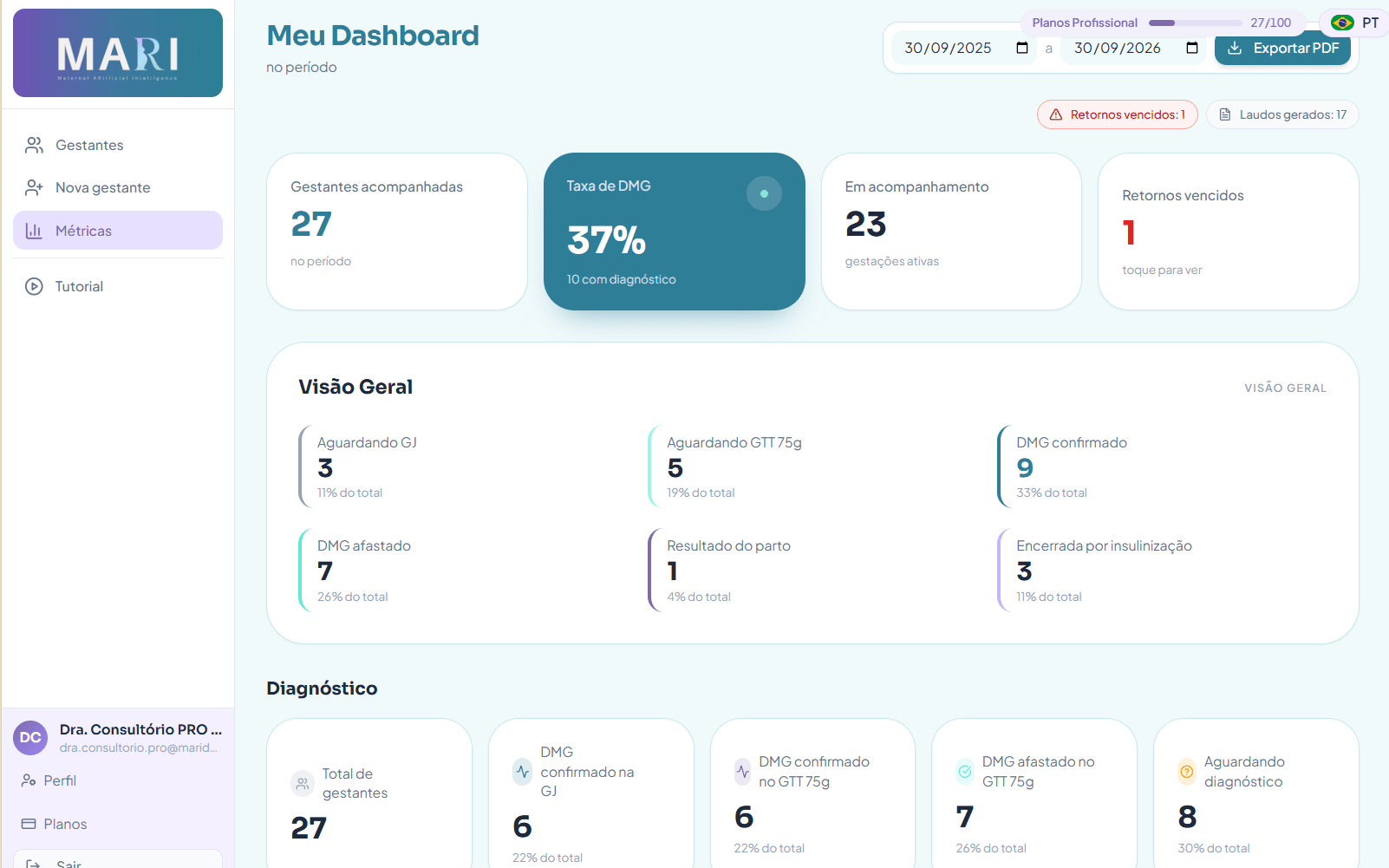Open the end date calendar picker icon
The height and width of the screenshot is (868, 1389).
point(1192,48)
